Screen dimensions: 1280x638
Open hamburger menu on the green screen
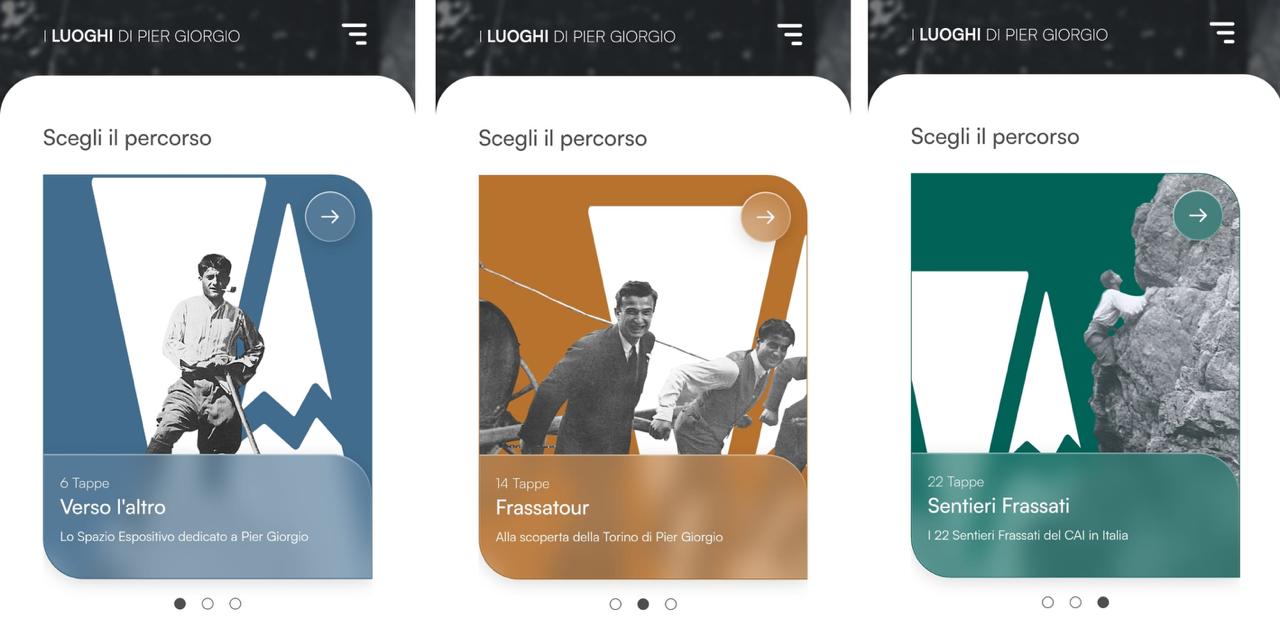click(x=1222, y=32)
